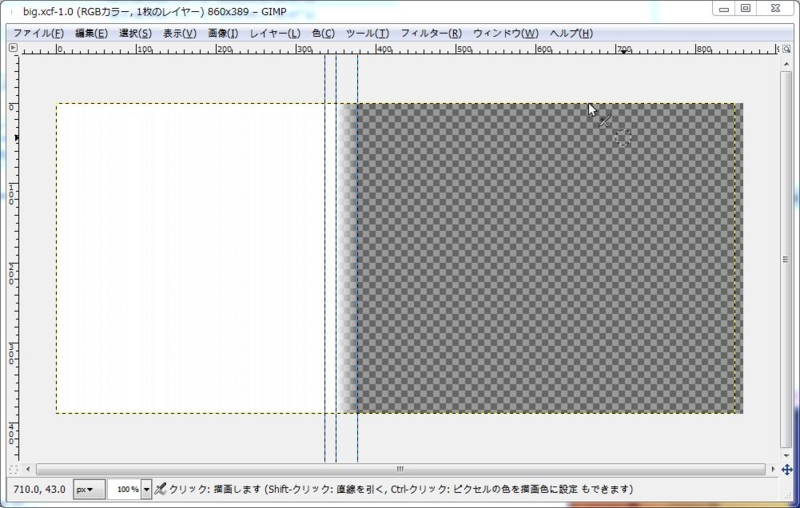Screen dimensions: 800x508
Task: Open the 編集(E) menu
Action: (91, 34)
